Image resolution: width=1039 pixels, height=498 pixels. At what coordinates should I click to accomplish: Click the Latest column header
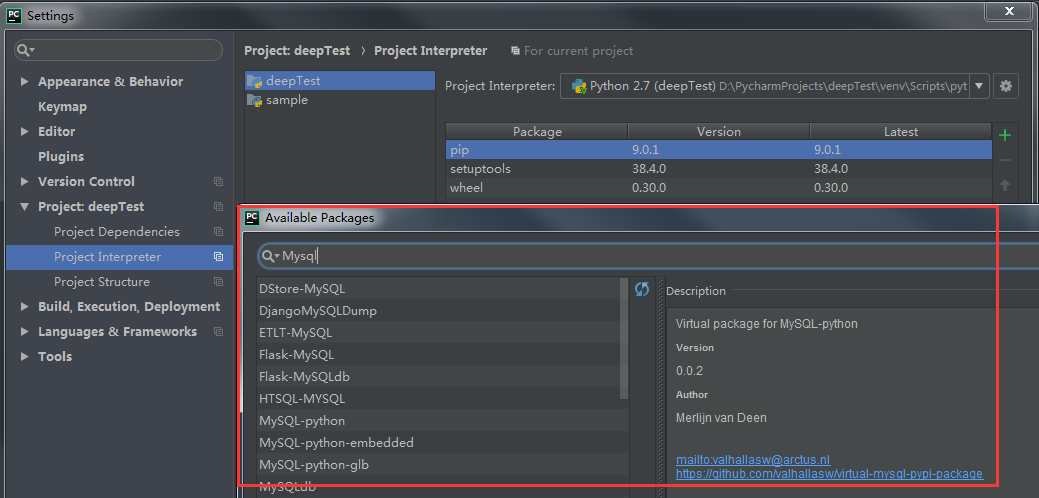click(x=901, y=132)
